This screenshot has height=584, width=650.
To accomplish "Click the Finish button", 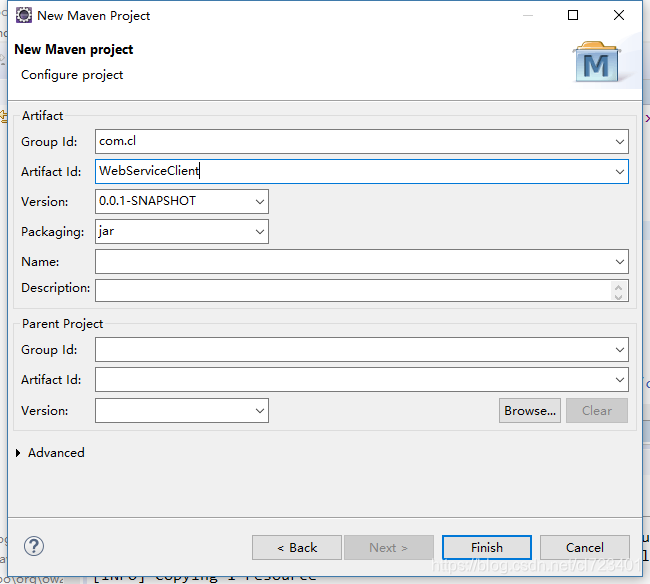I will (487, 548).
